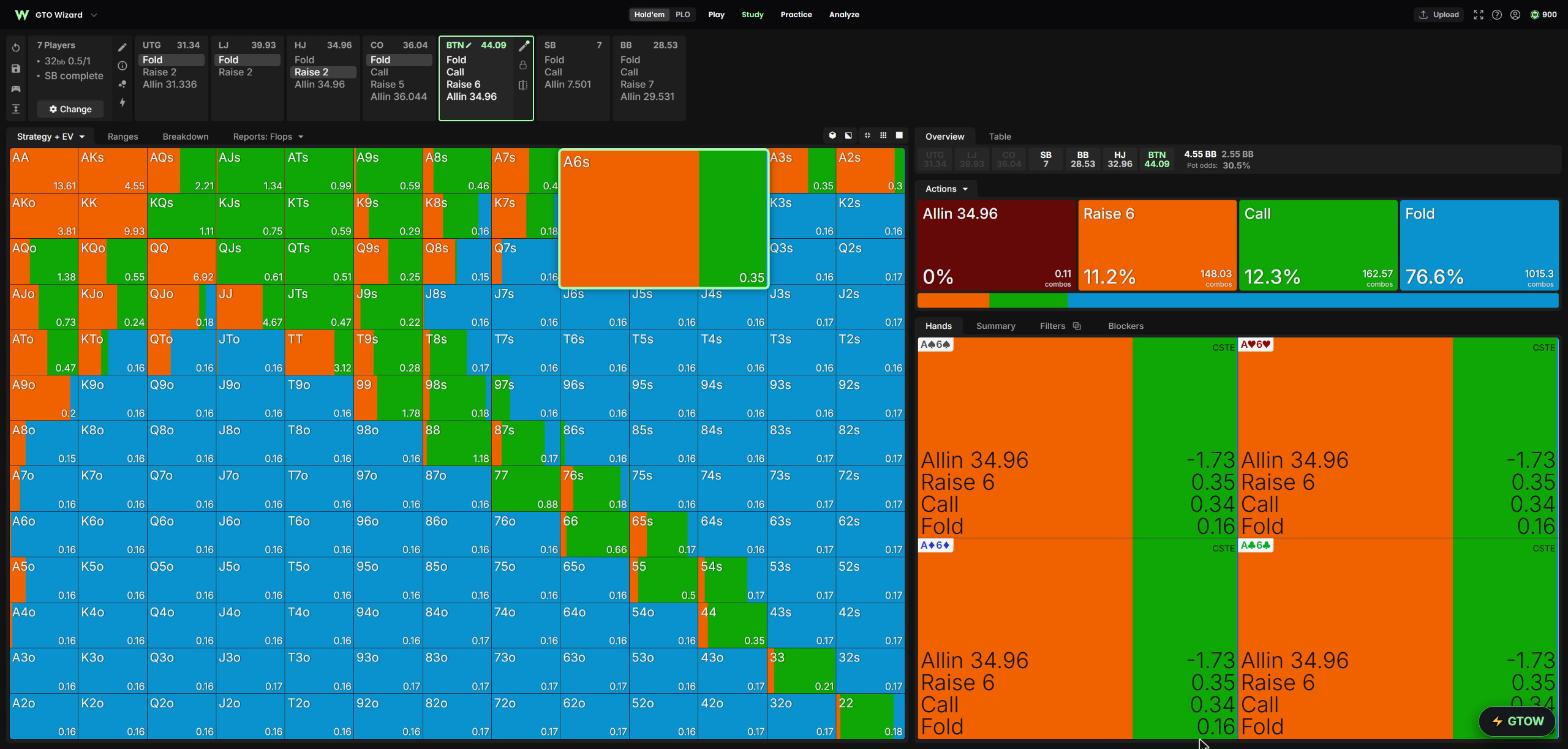This screenshot has height=749, width=1568.
Task: Click the lightning bolt icon near Change
Action: (x=122, y=102)
